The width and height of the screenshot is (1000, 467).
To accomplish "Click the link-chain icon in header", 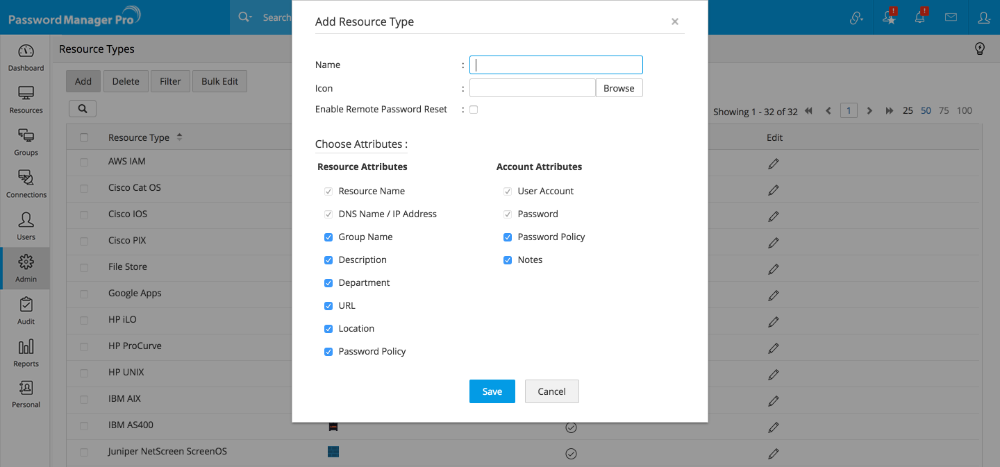I will tap(856, 18).
